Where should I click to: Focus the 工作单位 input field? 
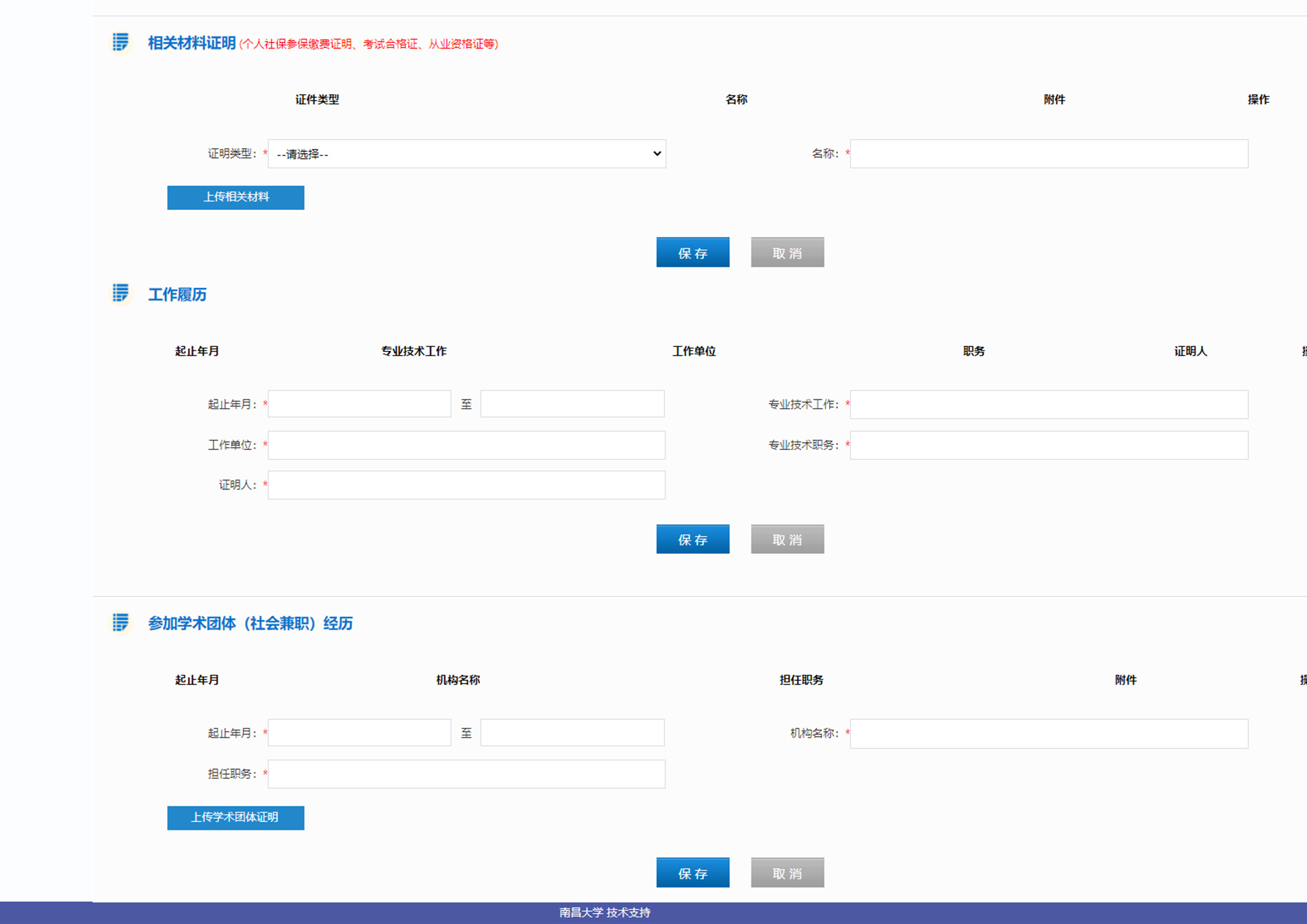tap(466, 445)
